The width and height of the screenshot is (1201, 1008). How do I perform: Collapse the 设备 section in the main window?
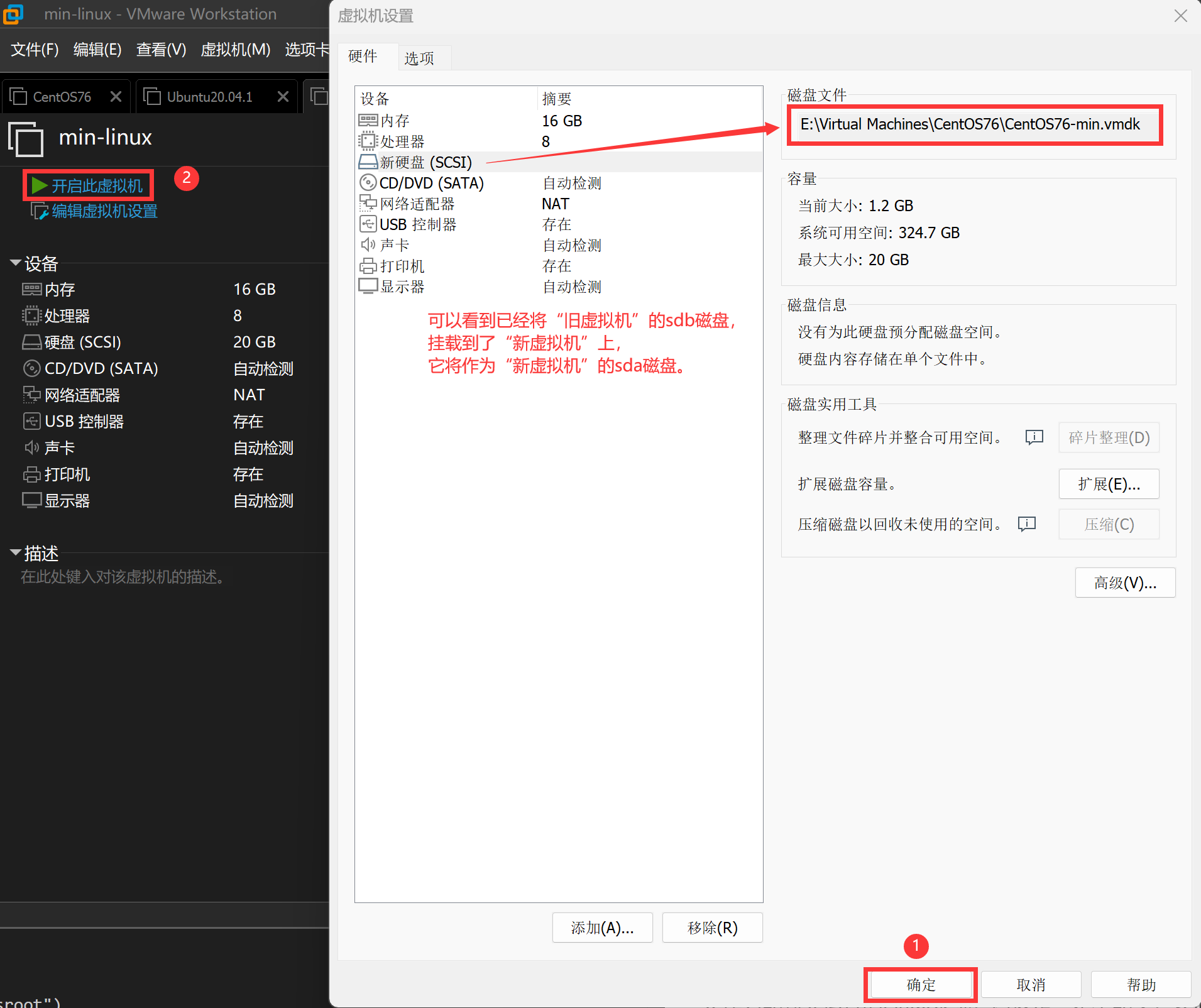(16, 263)
